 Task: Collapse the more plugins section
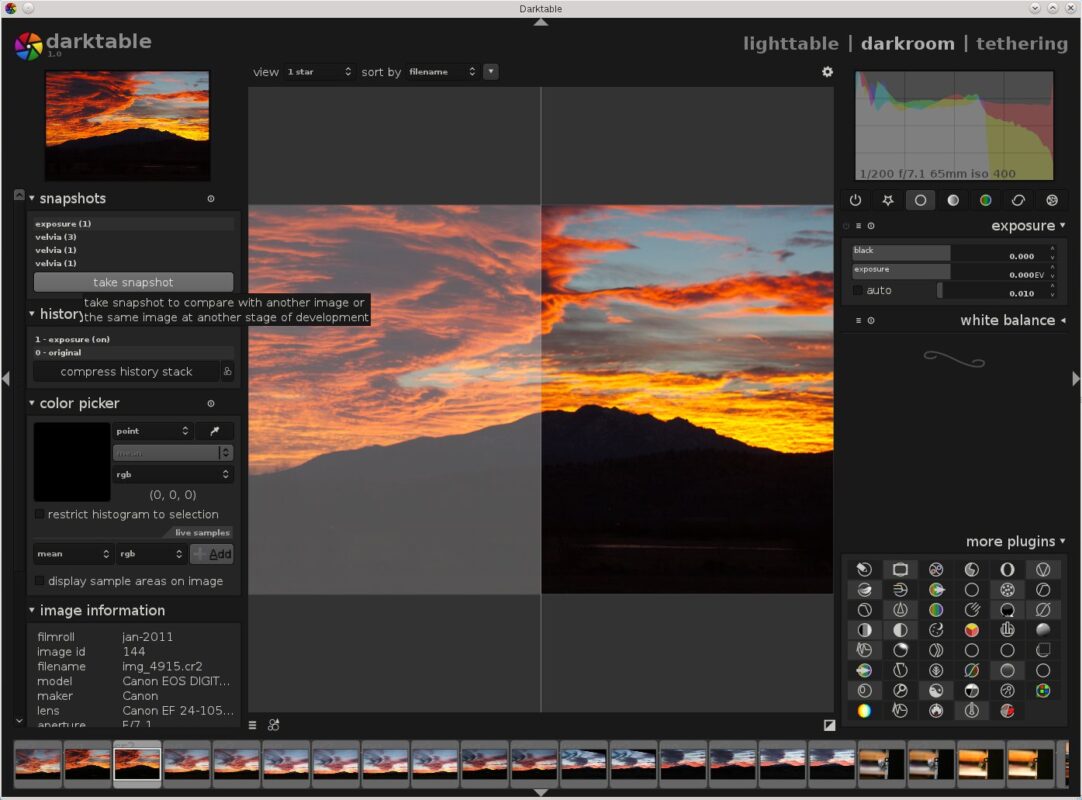1063,541
